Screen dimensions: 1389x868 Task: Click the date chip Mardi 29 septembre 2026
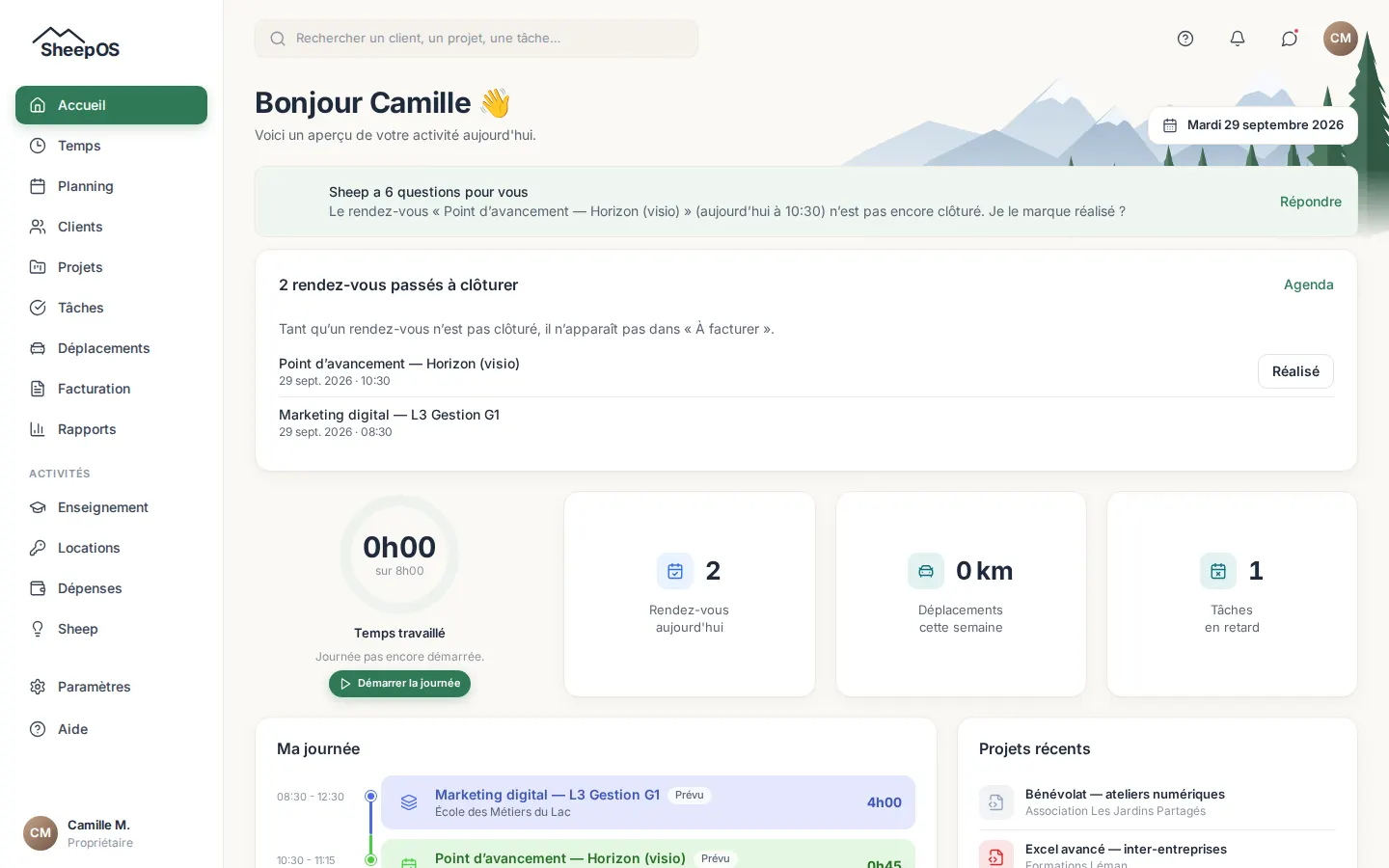tap(1253, 125)
